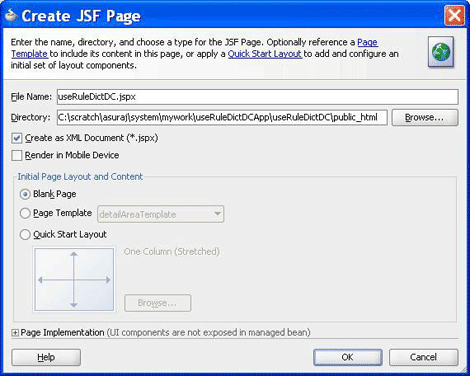Open the detailAreaTemplate dropdown
Screen dimensions: 470x376
[x=160, y=214]
